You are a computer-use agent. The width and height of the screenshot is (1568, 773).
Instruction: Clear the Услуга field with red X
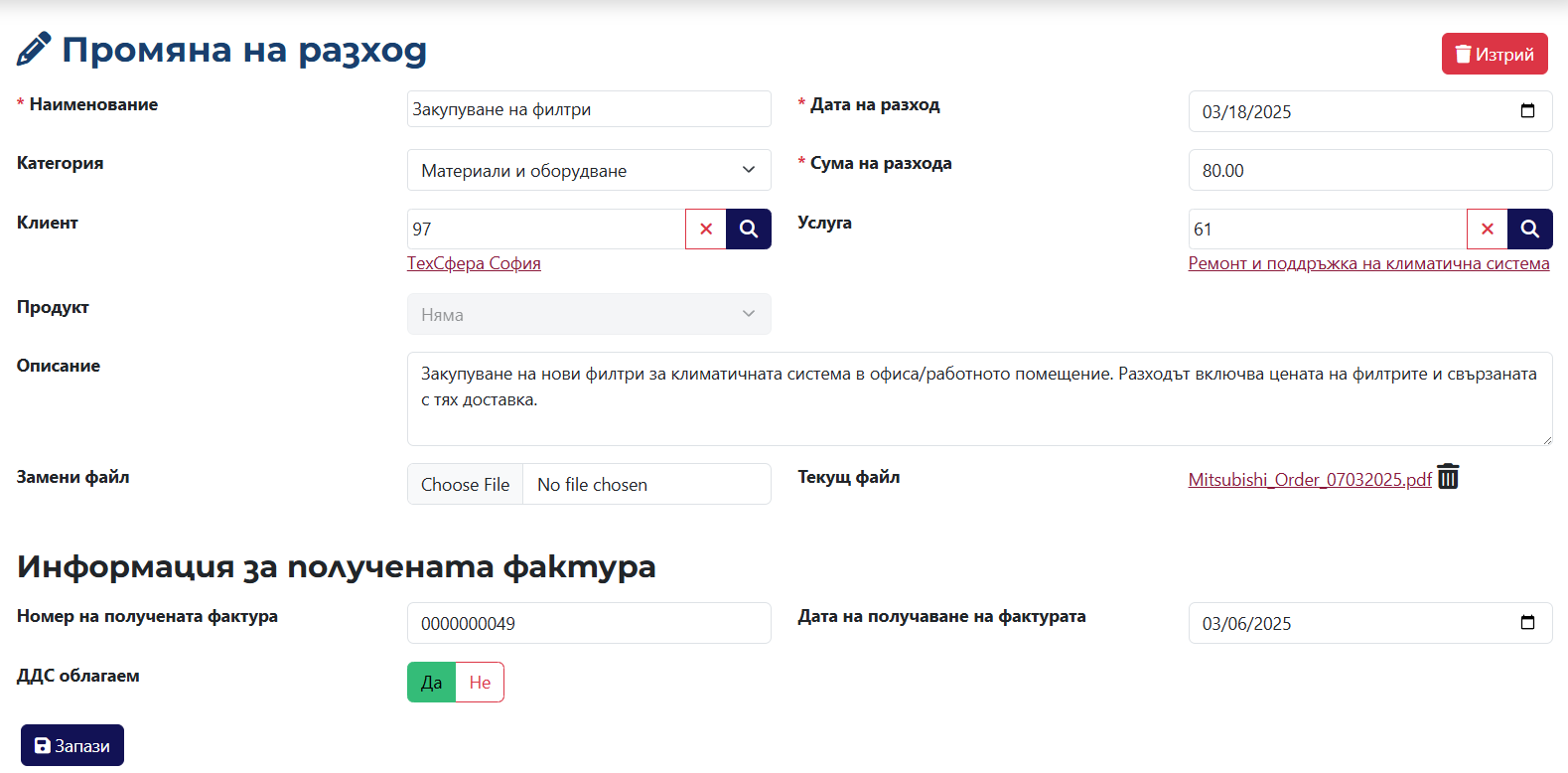1488,230
